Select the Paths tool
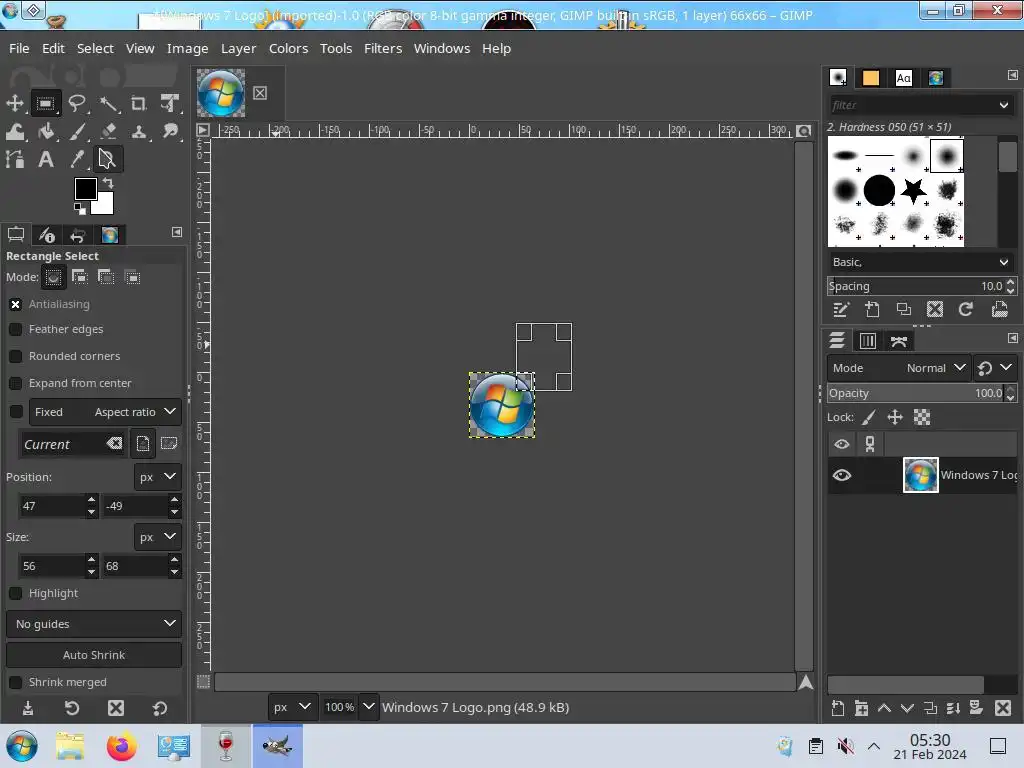 click(x=15, y=159)
